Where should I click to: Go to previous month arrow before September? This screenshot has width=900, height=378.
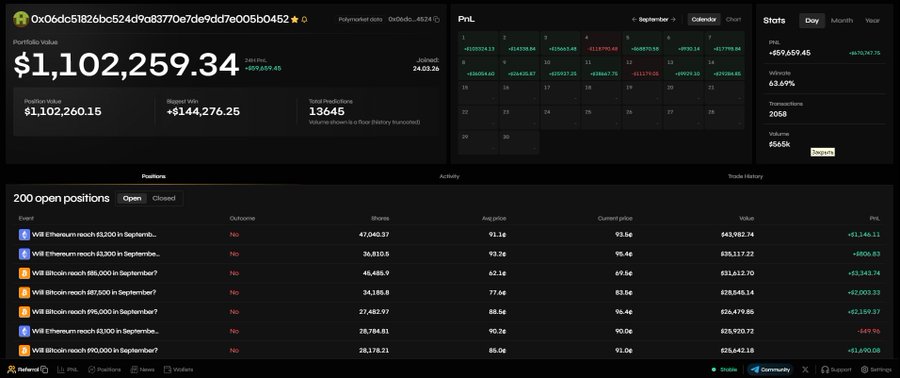coord(634,20)
